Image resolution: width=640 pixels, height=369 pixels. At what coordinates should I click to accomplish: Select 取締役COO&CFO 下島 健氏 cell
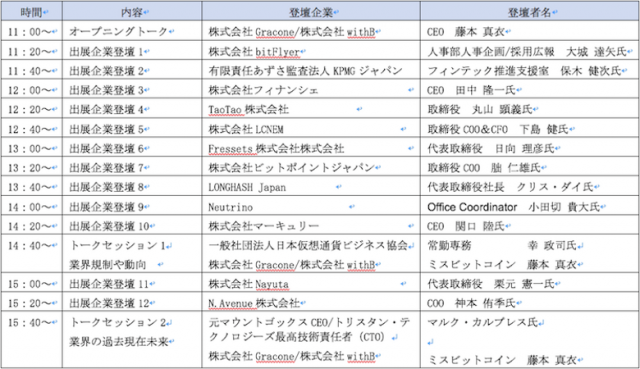pyautogui.click(x=530, y=129)
